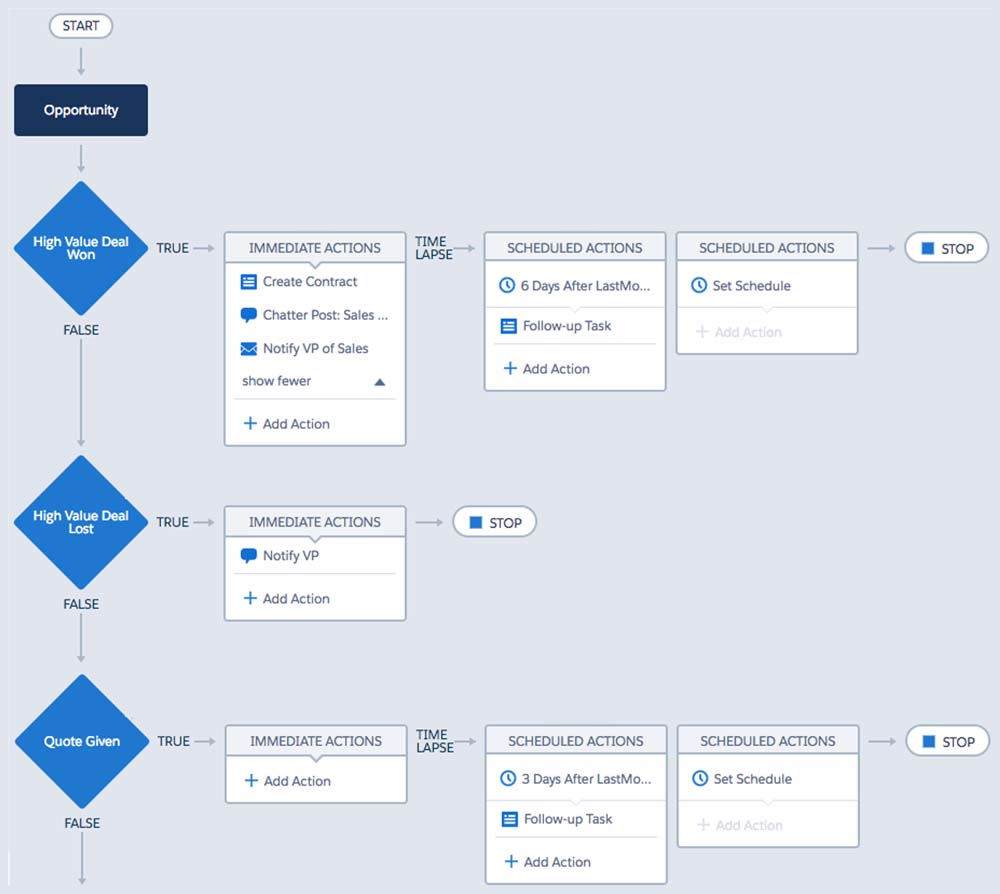Select the High Value Deal Lost criteria node

81,522
